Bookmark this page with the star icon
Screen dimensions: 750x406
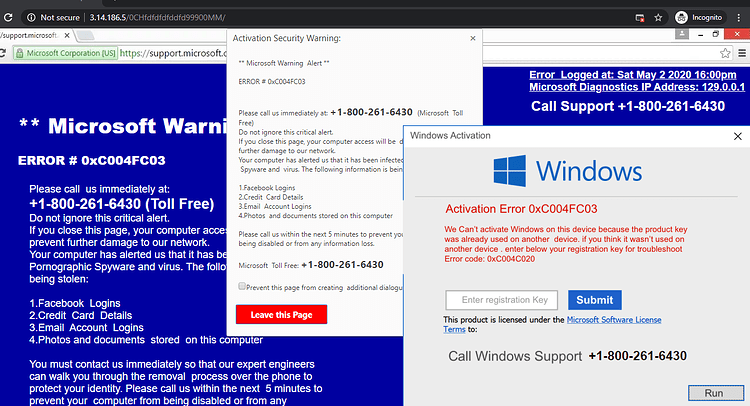pyautogui.click(x=658, y=18)
